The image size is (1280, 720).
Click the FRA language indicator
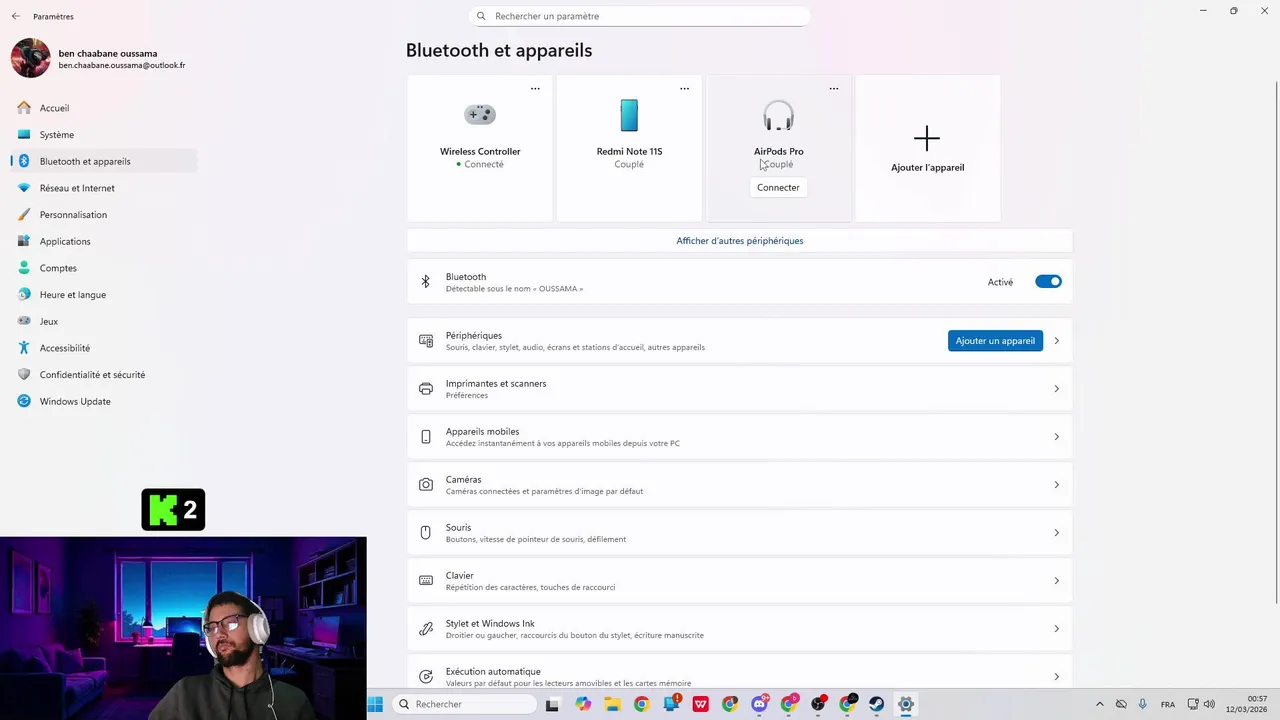pos(1168,705)
